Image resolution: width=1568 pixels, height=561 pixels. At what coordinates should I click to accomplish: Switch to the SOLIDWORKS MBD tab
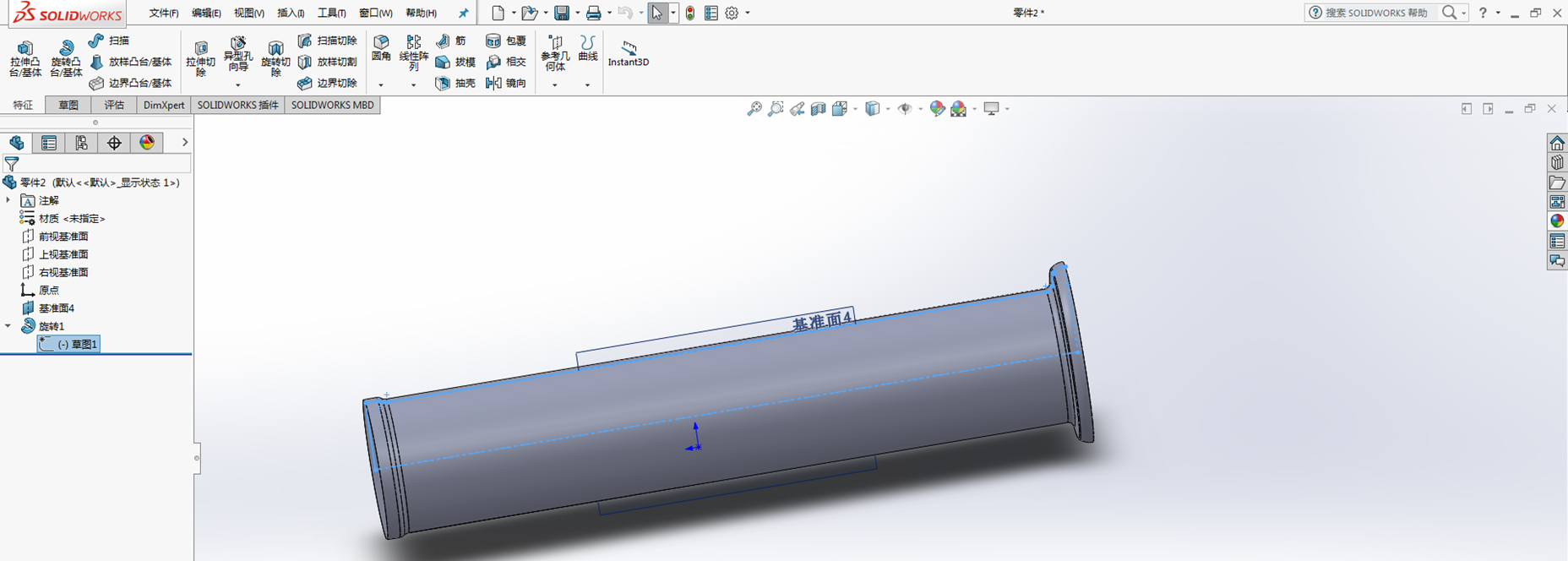tap(332, 105)
